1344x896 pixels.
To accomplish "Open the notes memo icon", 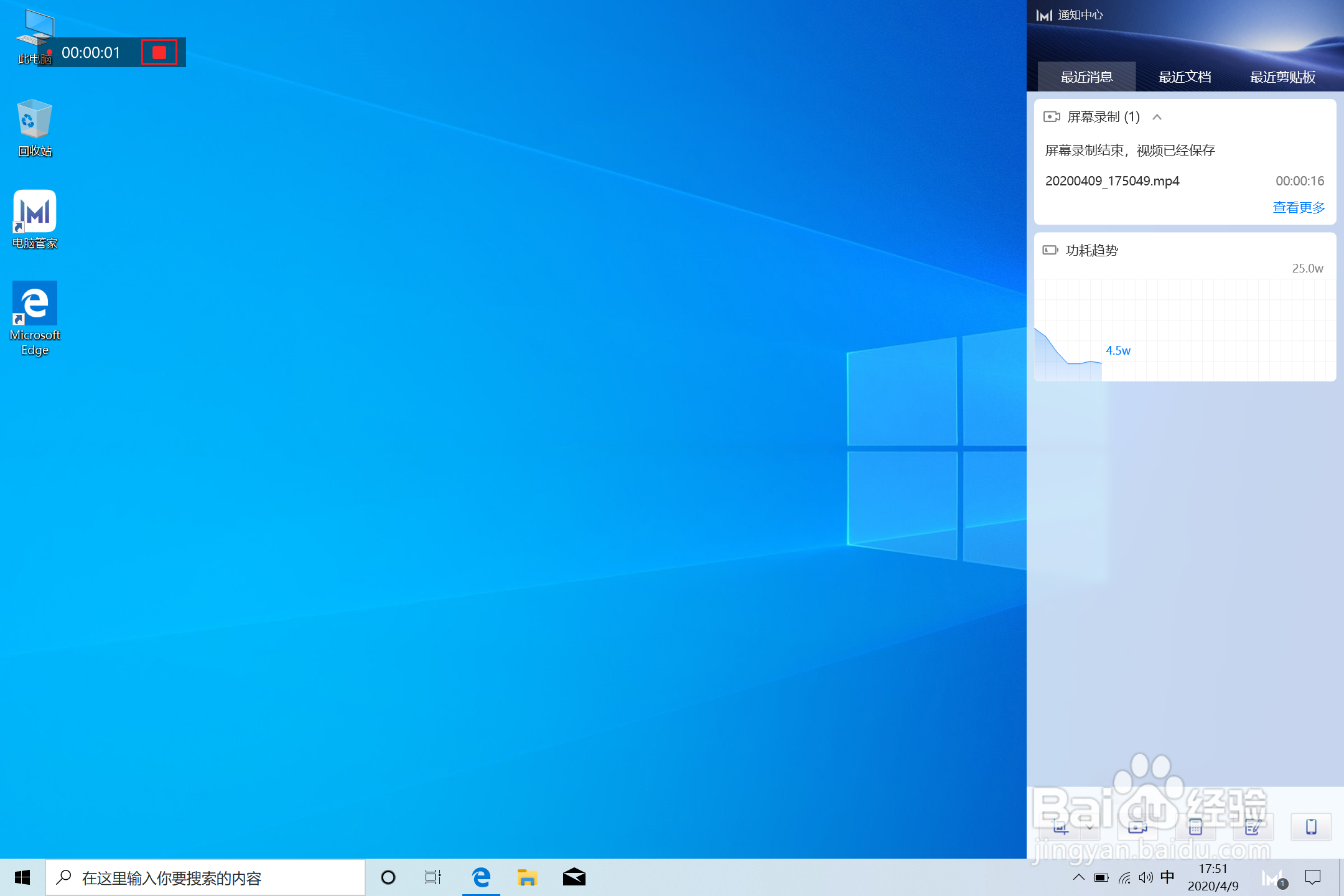I will point(1253,827).
